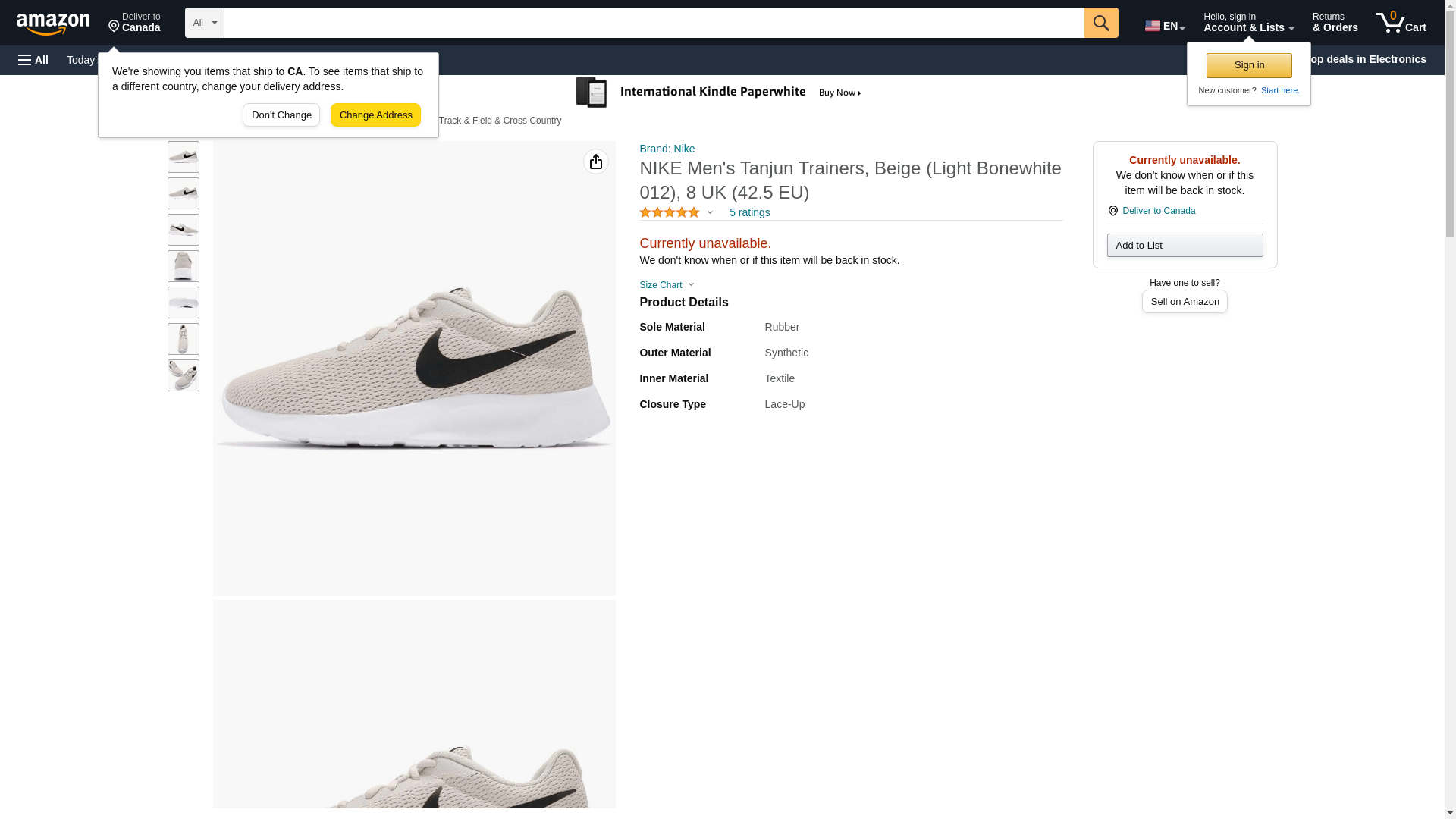Select the fourth shoe thumbnail
The width and height of the screenshot is (1456, 819).
(184, 266)
